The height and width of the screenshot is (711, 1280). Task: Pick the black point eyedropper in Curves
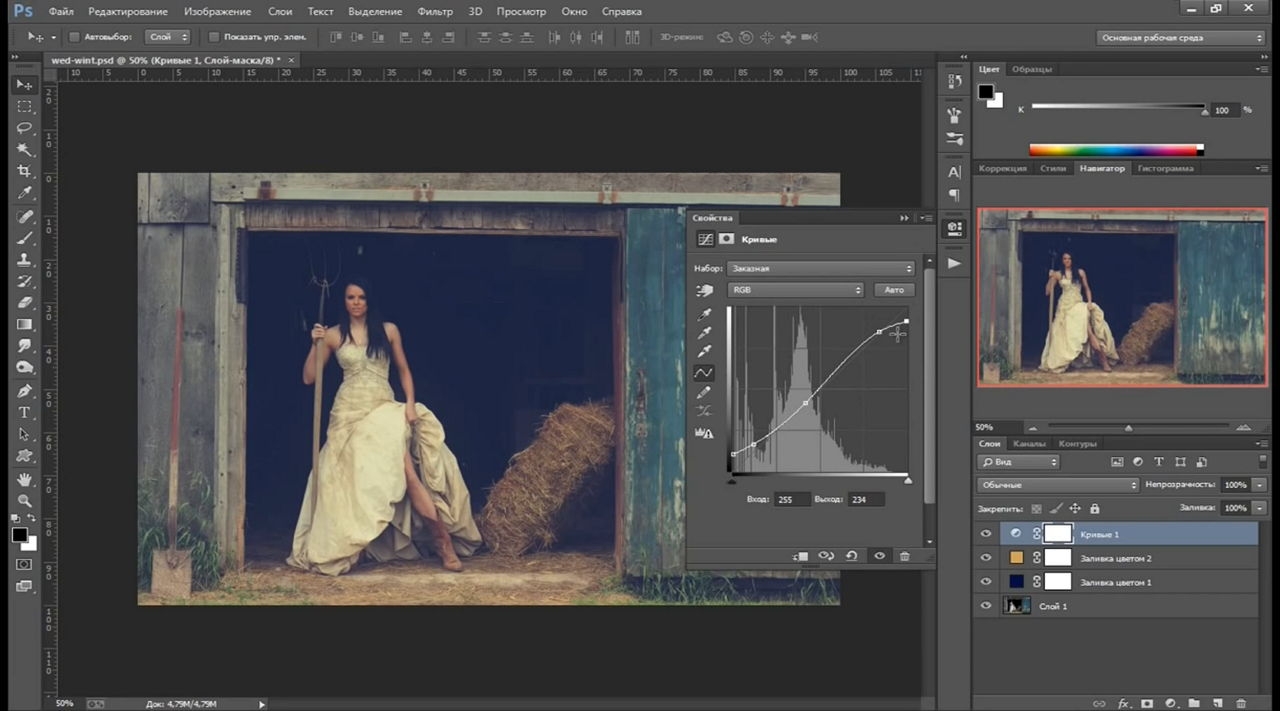(x=704, y=315)
